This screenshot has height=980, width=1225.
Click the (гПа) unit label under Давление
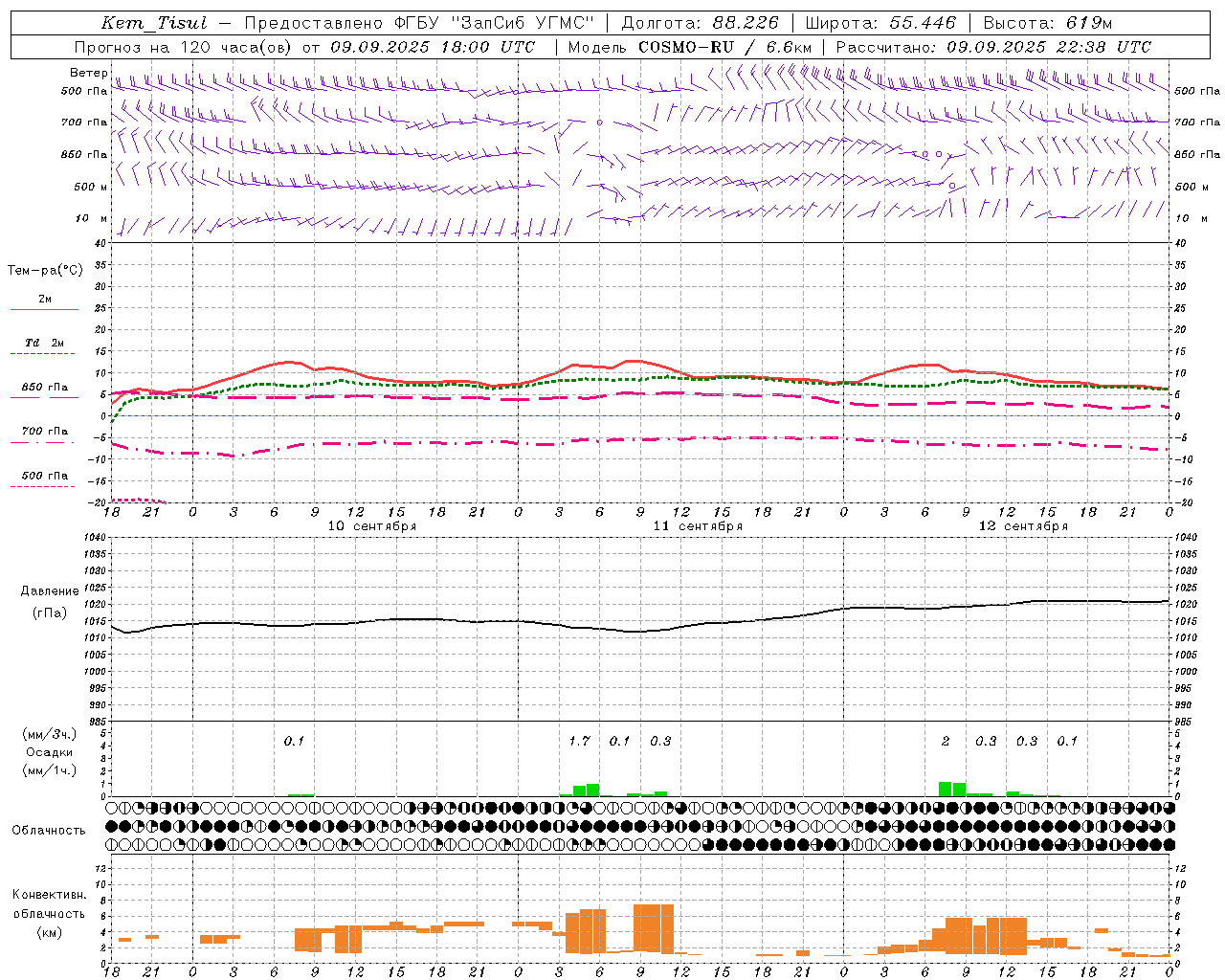50,612
